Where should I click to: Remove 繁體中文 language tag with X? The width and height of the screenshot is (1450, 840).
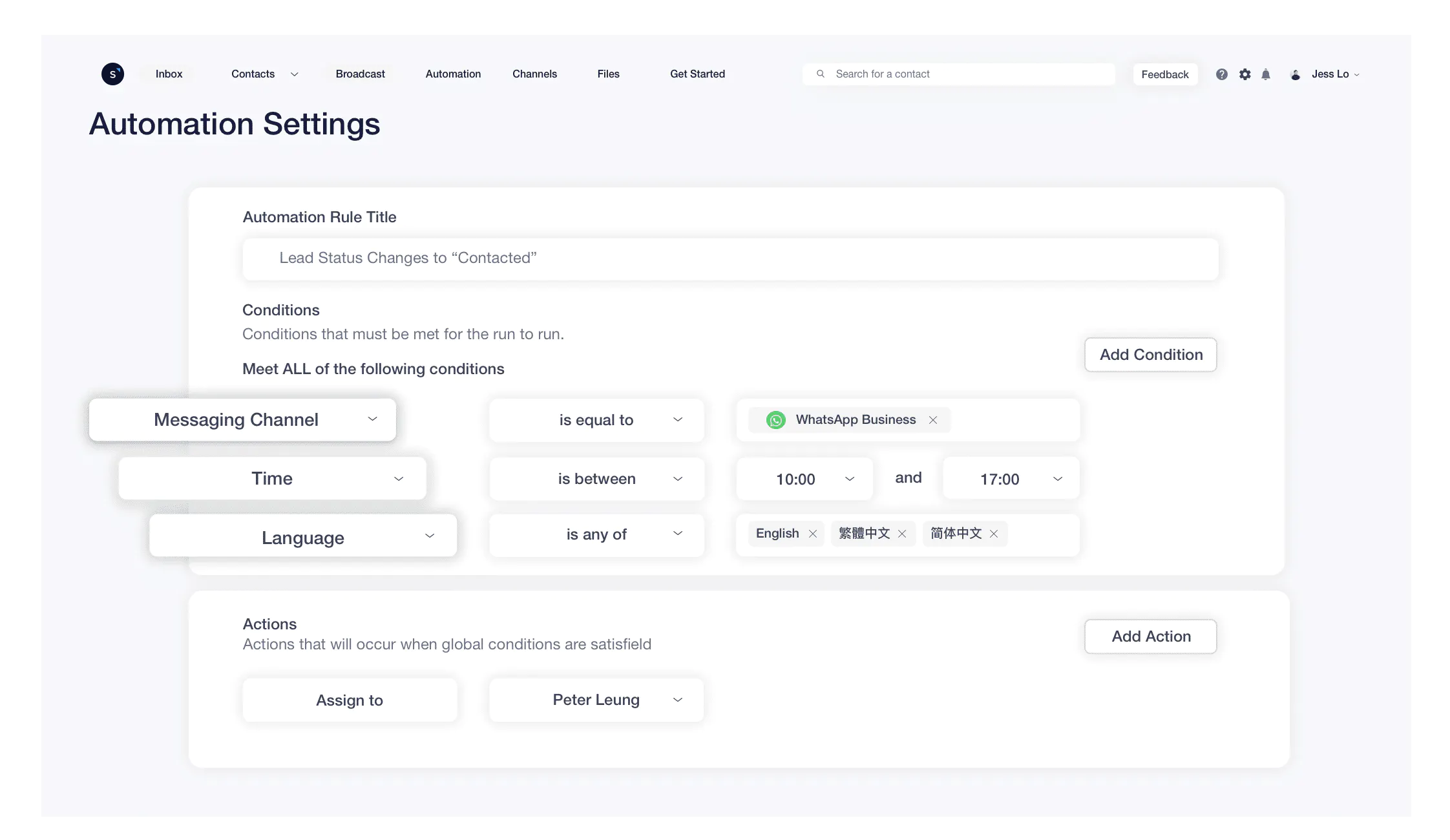point(901,533)
